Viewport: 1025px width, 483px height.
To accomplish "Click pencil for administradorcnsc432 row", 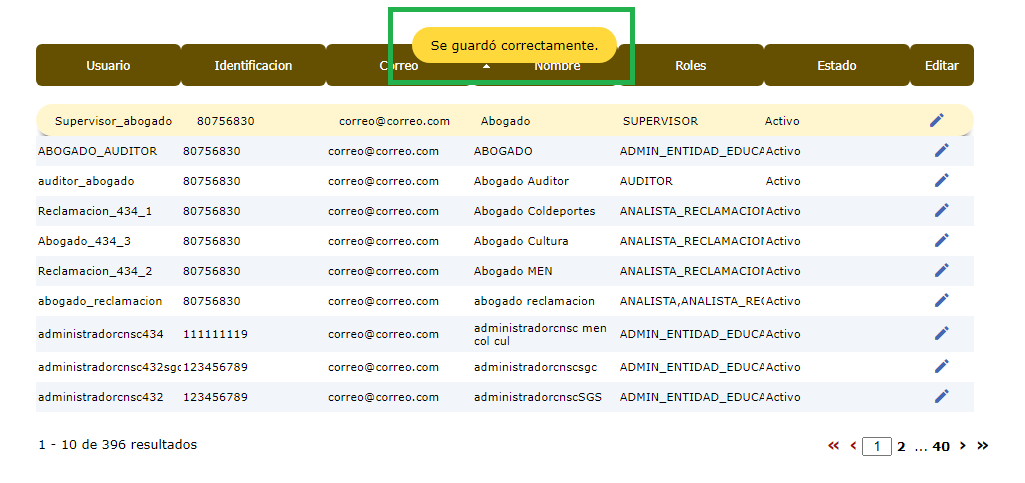I will (941, 397).
